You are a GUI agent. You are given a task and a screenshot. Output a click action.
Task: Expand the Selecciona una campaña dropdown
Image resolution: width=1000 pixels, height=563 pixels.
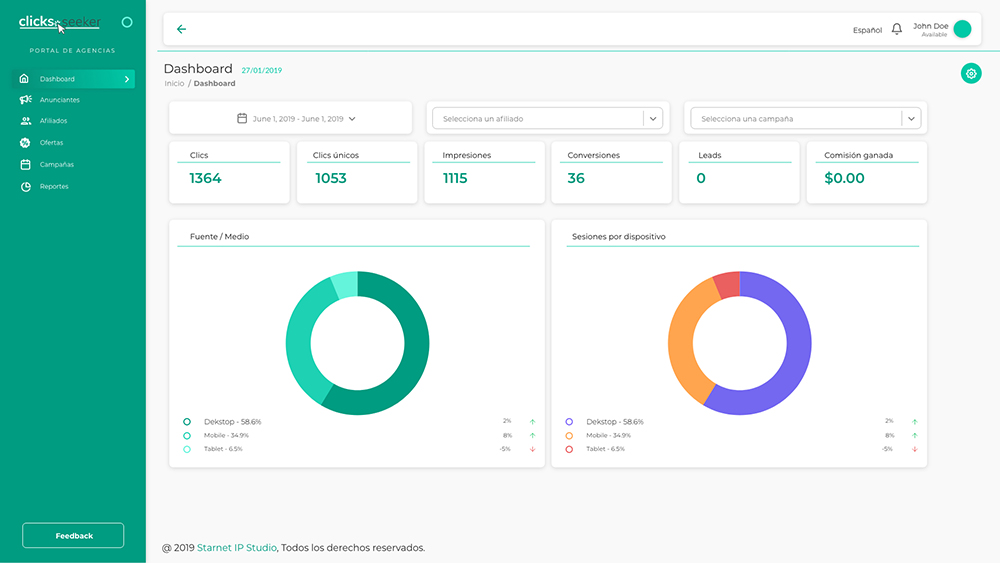click(910, 119)
